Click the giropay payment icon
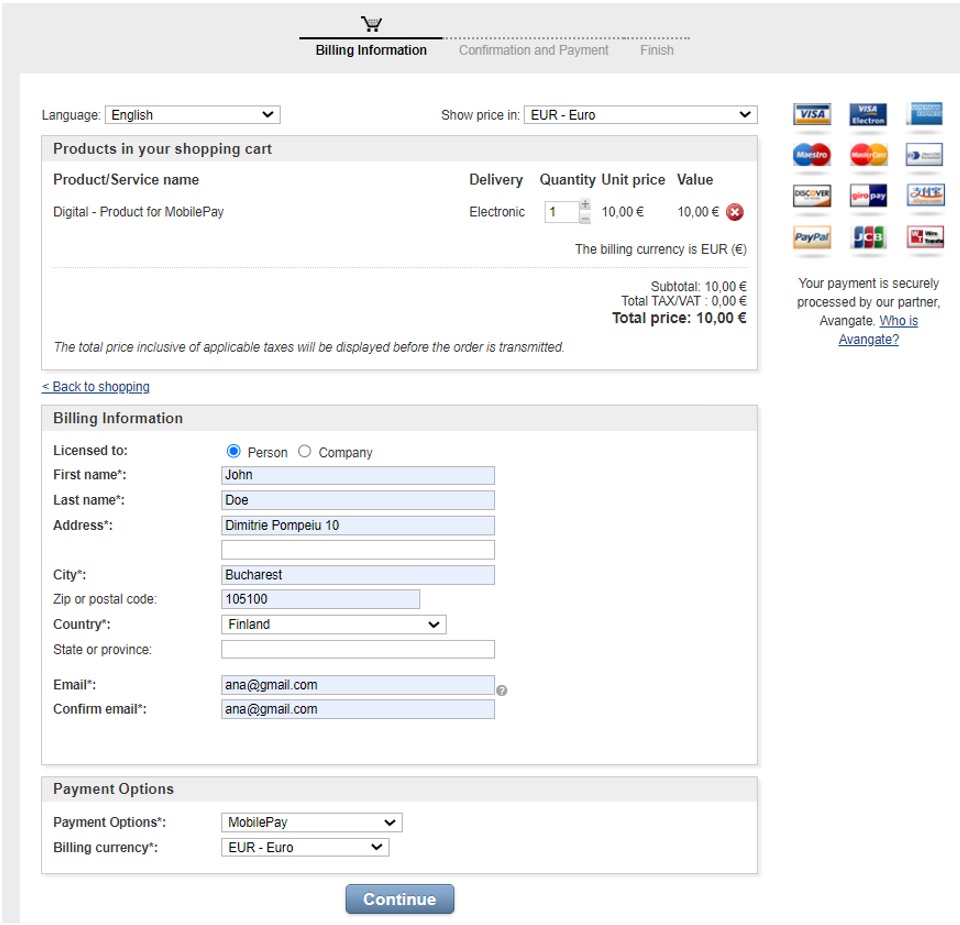Viewport: 960px width, 925px height. 867,196
